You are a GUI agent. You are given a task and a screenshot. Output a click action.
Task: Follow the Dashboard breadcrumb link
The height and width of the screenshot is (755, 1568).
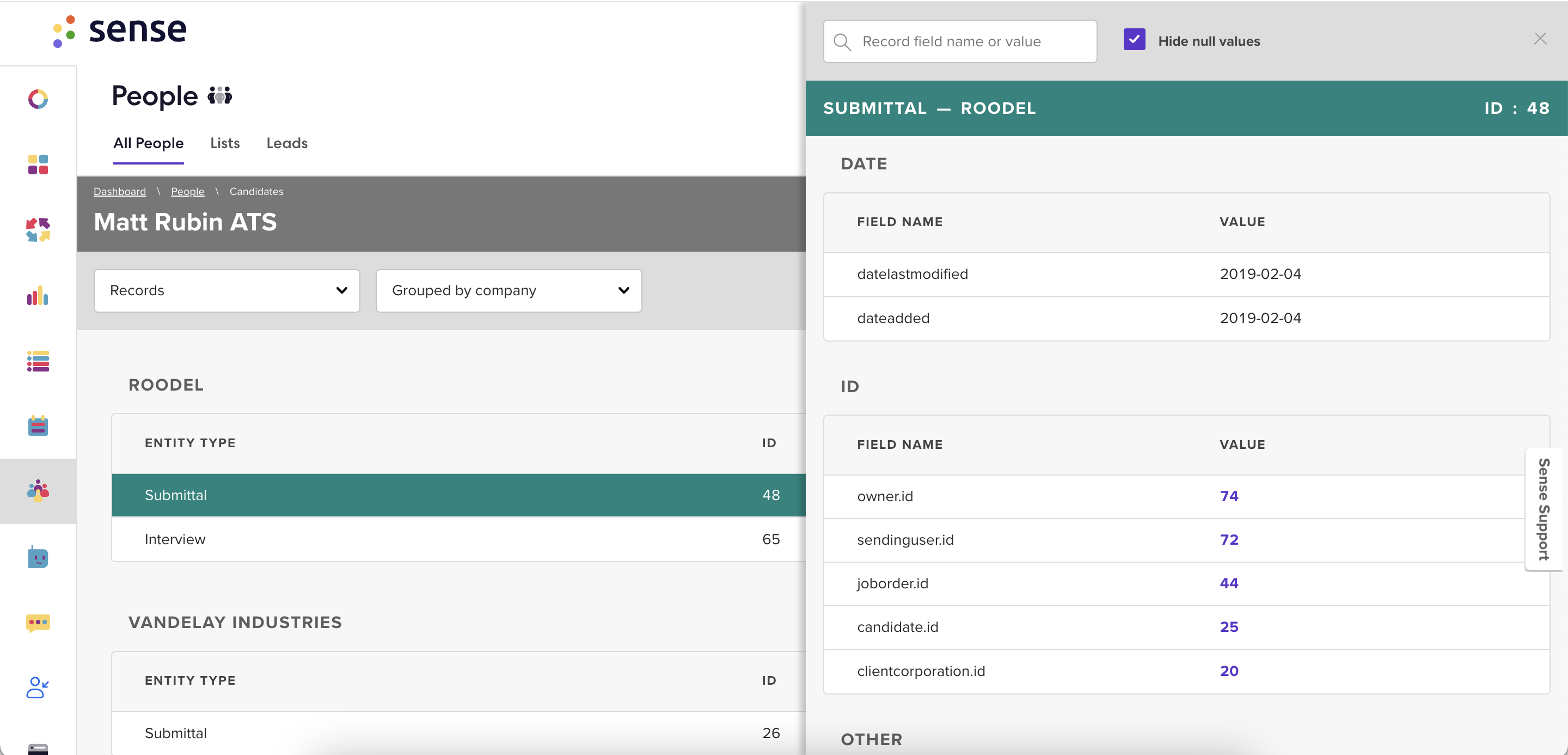pyautogui.click(x=120, y=191)
